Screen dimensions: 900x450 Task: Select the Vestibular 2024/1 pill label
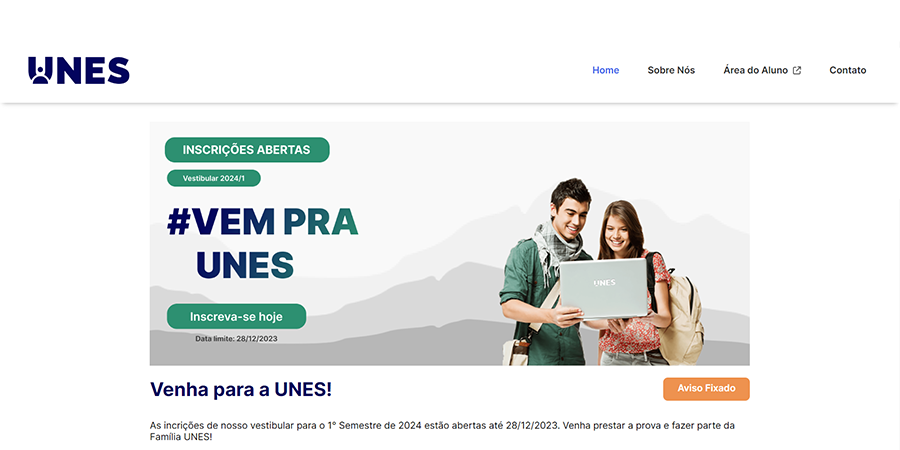[214, 179]
